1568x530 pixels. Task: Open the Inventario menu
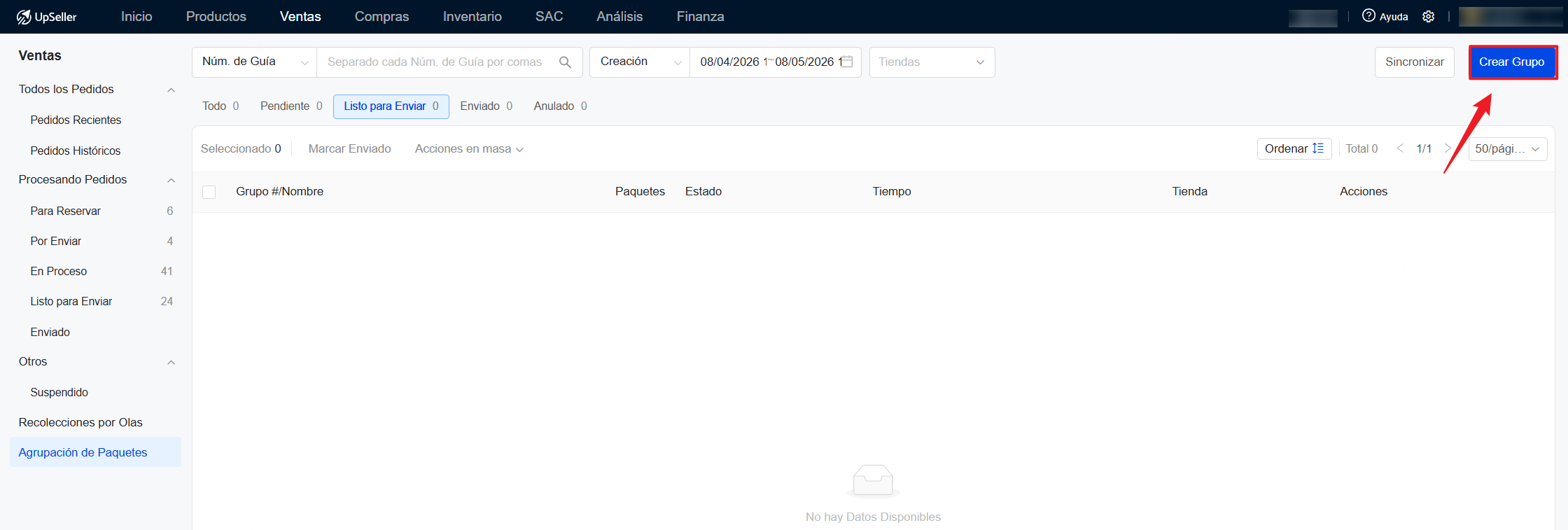472,16
